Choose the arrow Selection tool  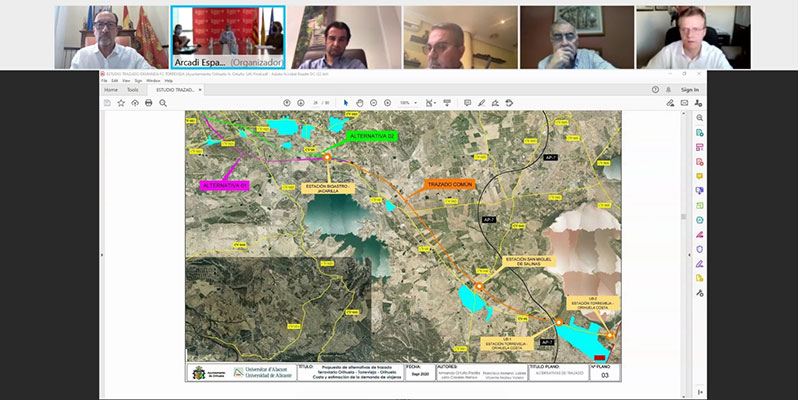(x=346, y=102)
